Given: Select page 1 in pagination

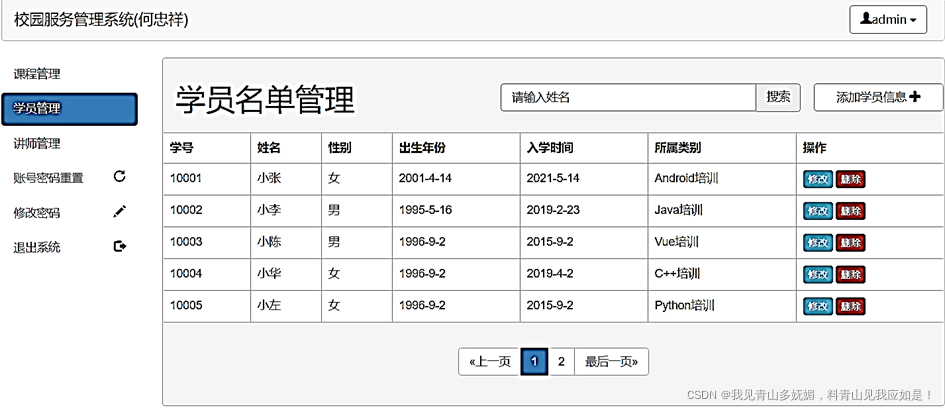Looking at the screenshot, I should pos(535,362).
